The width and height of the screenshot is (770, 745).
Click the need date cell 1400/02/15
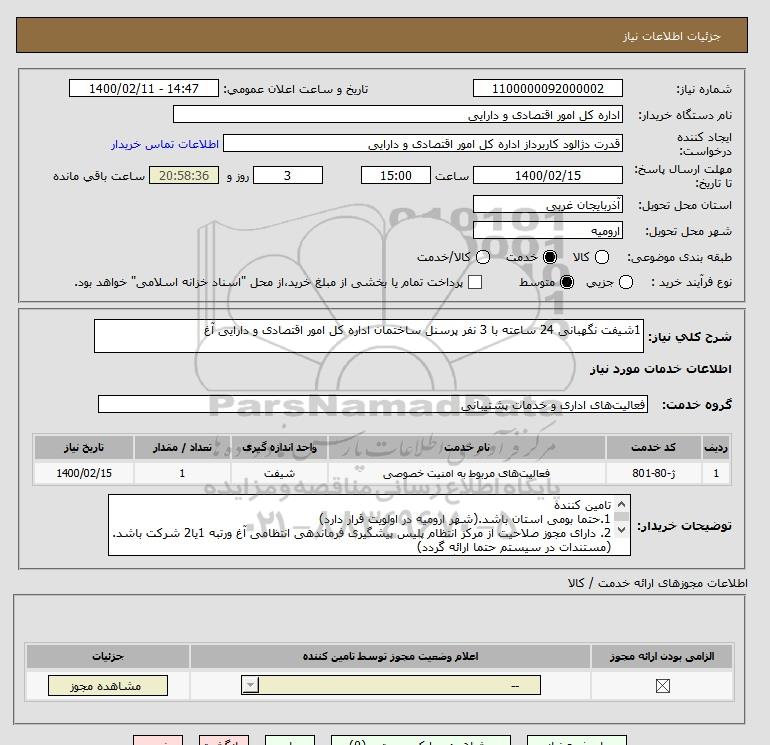pyautogui.click(x=84, y=473)
